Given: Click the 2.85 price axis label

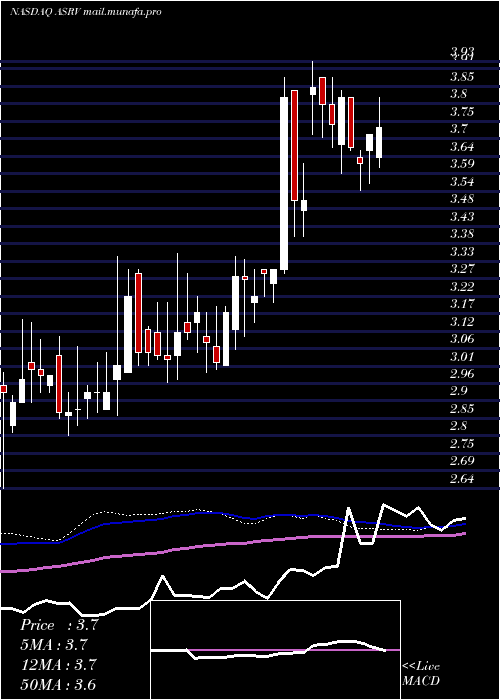Looking at the screenshot, I should [462, 409].
